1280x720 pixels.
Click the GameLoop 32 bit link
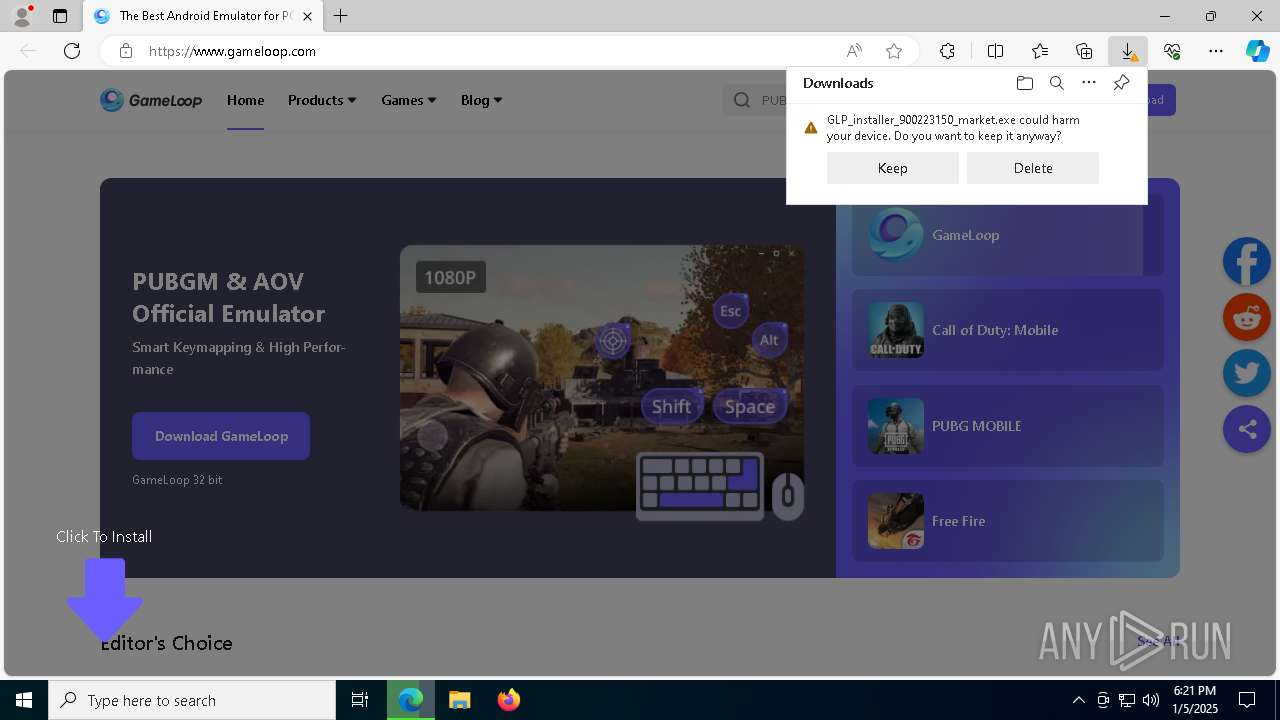pyautogui.click(x=177, y=480)
